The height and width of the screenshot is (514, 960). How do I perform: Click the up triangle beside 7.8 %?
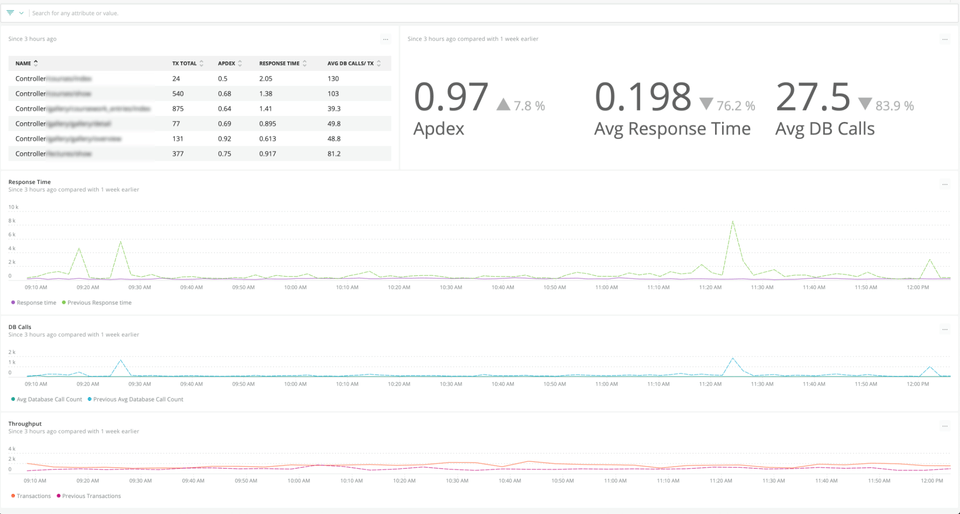coord(503,105)
